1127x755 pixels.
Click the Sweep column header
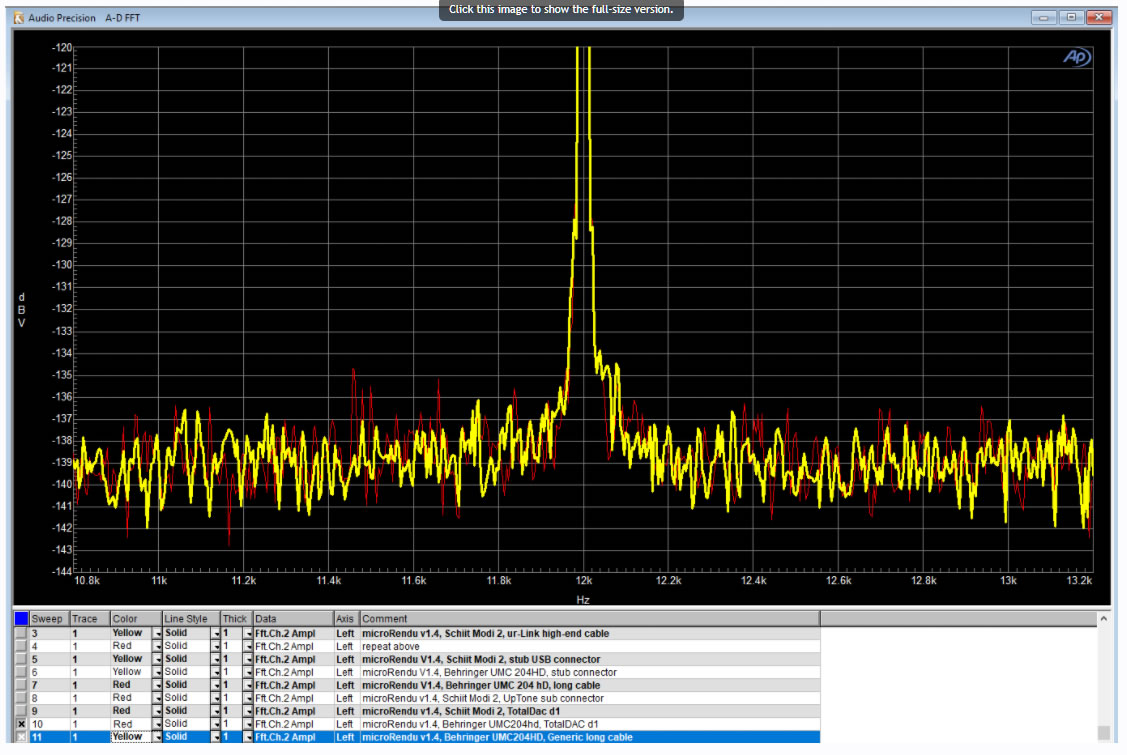pyautogui.click(x=49, y=619)
